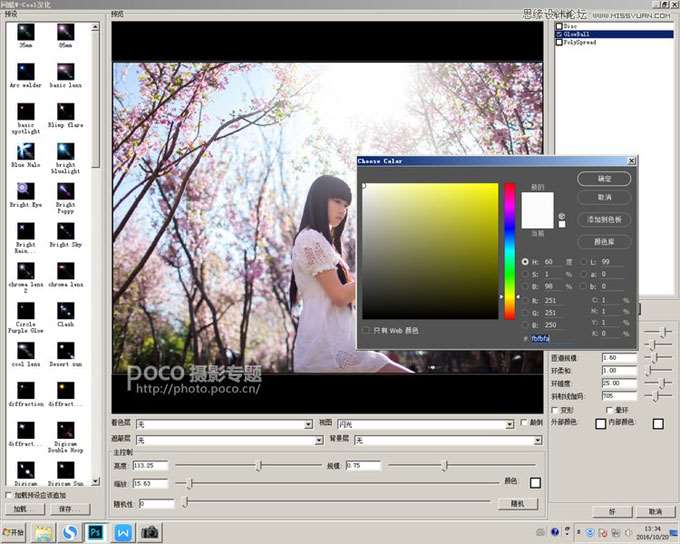The width and height of the screenshot is (680, 544).
Task: Toggle the Disc element checkbox
Action: point(560,26)
